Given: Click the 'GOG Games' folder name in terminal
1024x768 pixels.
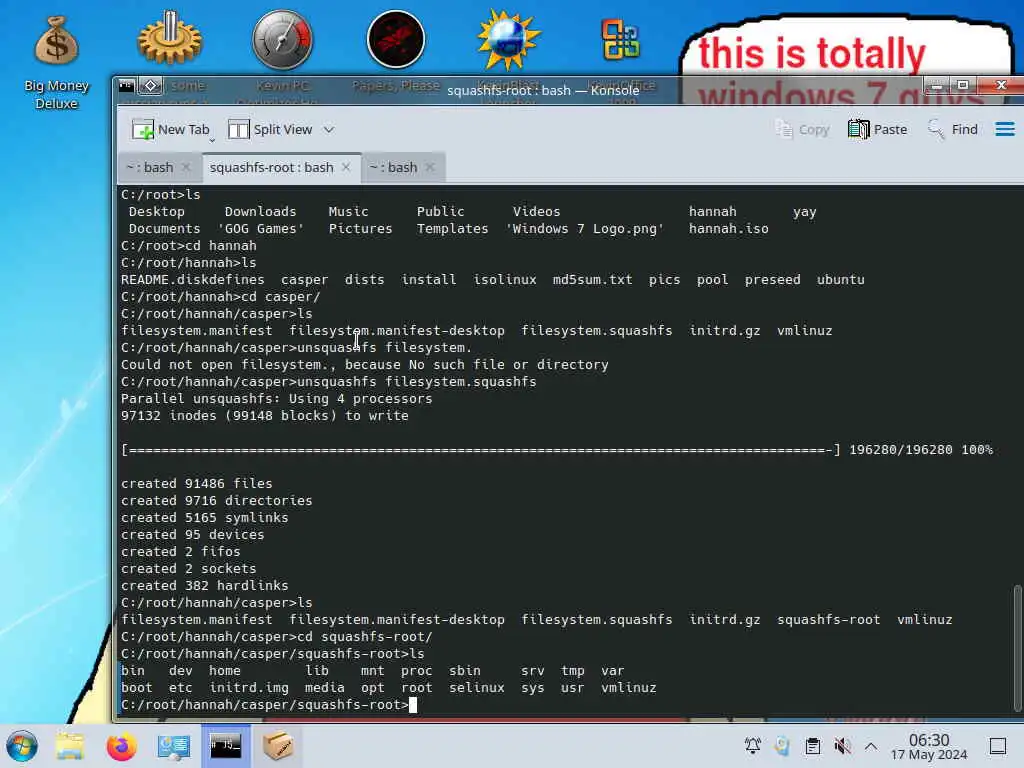Looking at the screenshot, I should [261, 229].
